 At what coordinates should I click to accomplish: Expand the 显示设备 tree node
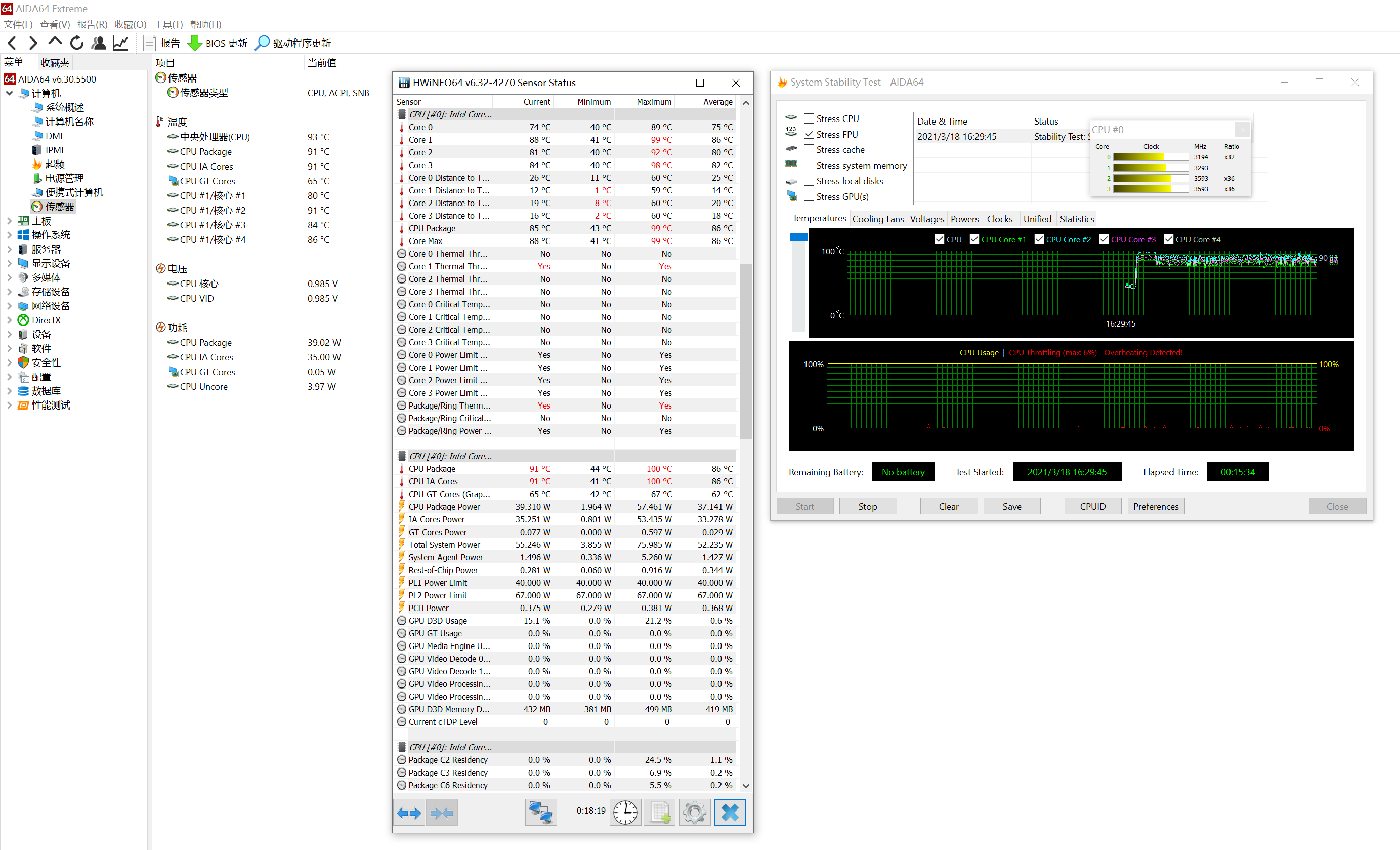[10, 263]
